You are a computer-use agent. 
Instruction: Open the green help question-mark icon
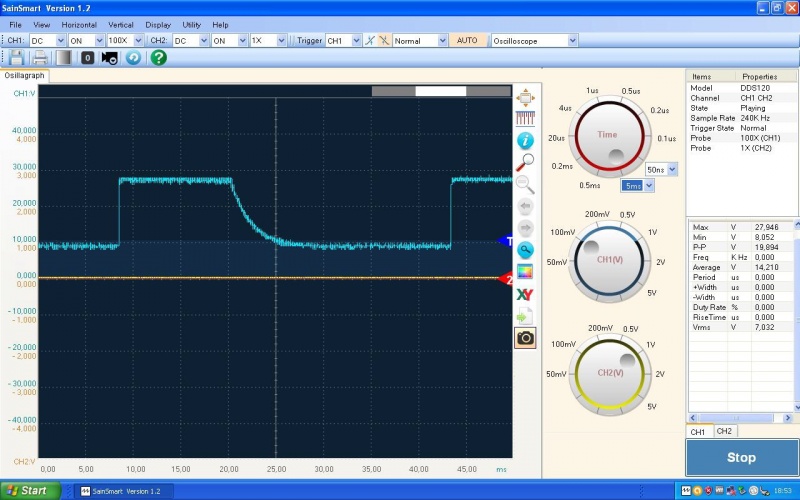[158, 58]
